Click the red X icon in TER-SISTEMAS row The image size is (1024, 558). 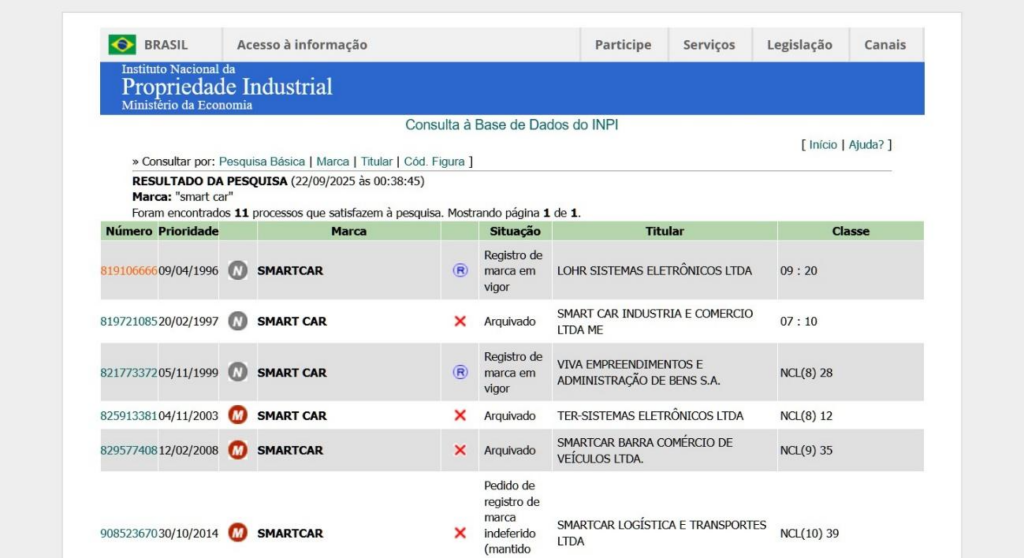pyautogui.click(x=460, y=415)
